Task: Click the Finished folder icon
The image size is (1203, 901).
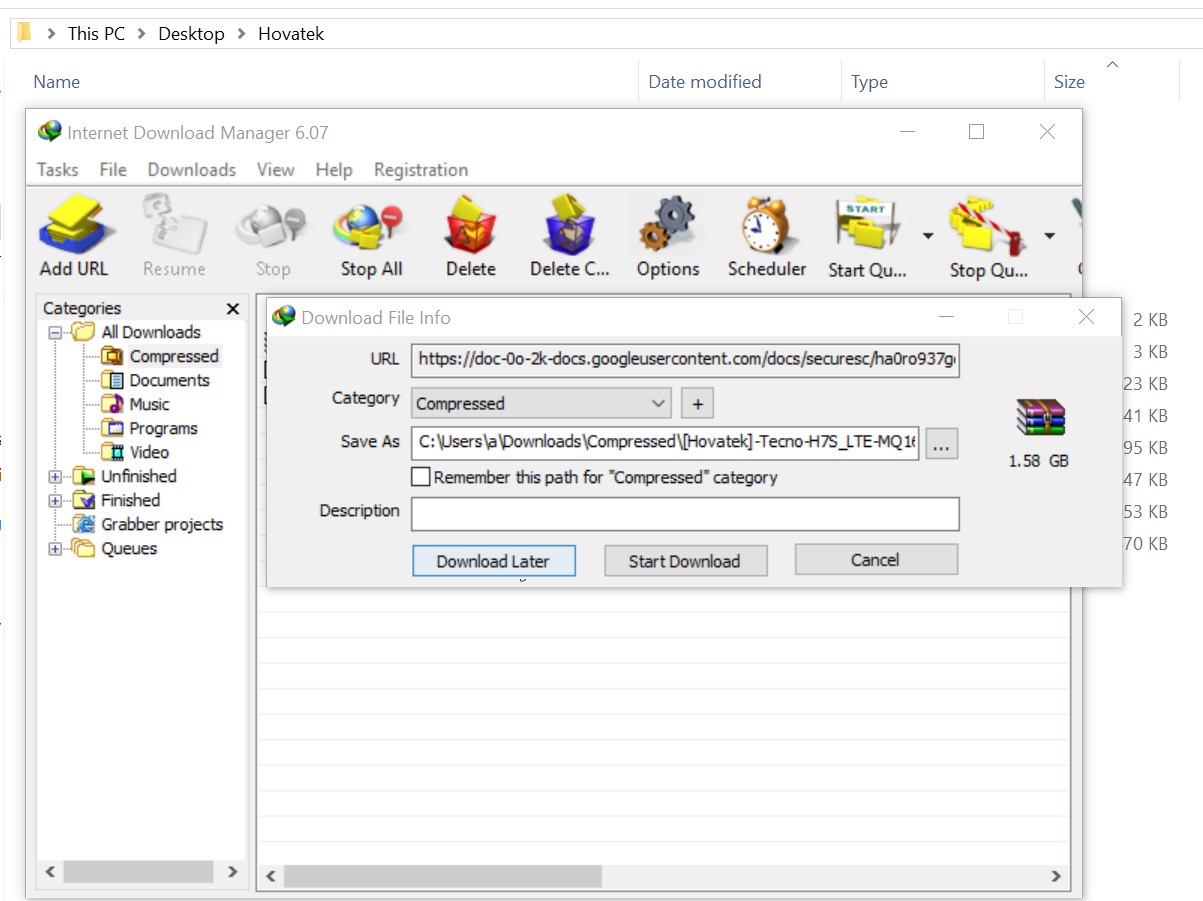Action: click(x=84, y=500)
